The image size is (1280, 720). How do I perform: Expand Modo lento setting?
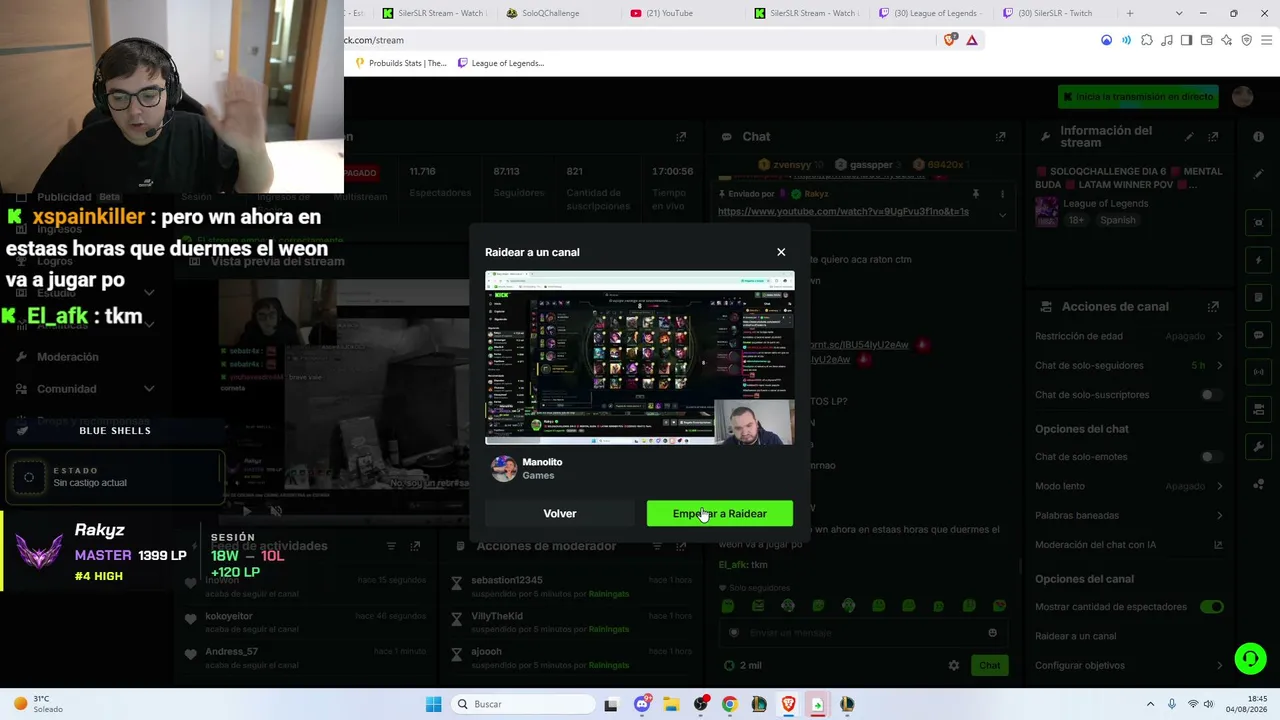coord(1128,486)
